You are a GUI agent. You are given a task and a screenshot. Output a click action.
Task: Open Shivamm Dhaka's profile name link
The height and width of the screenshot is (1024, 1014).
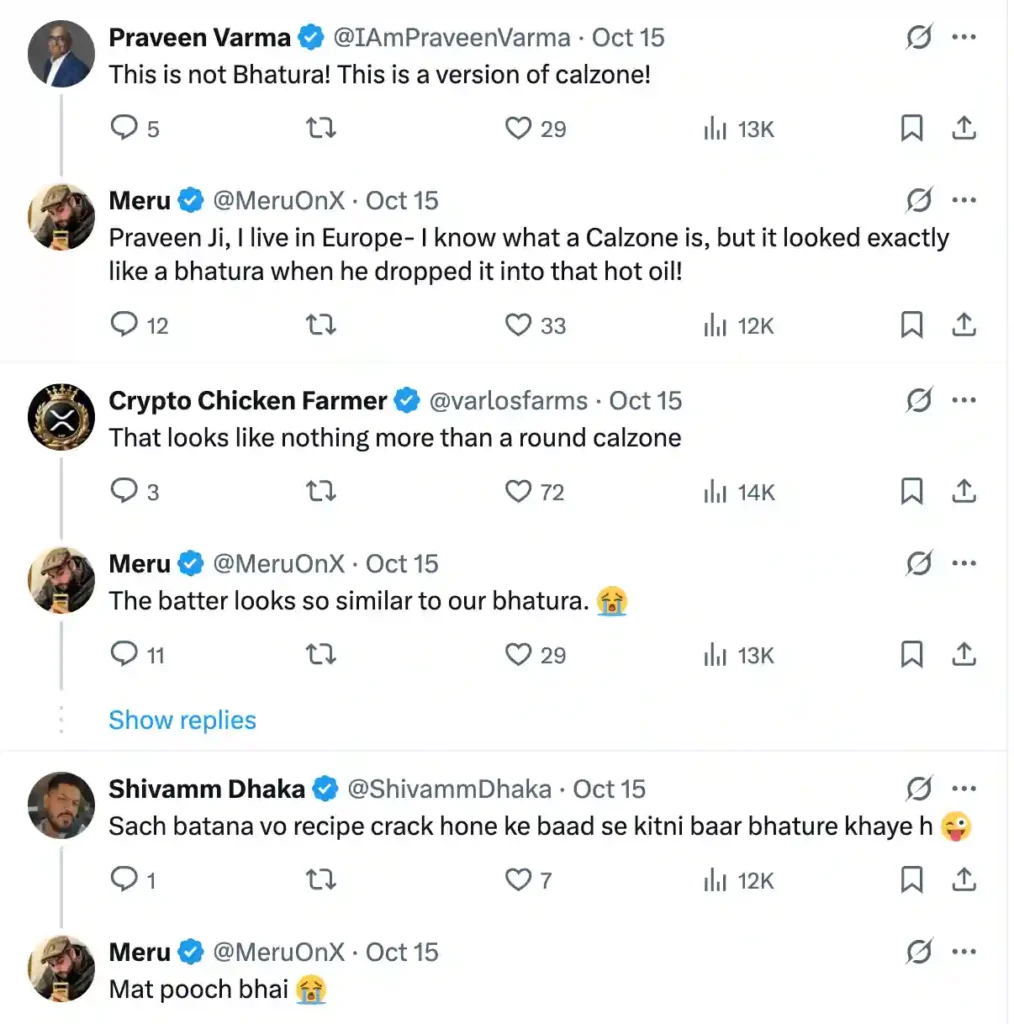[206, 789]
